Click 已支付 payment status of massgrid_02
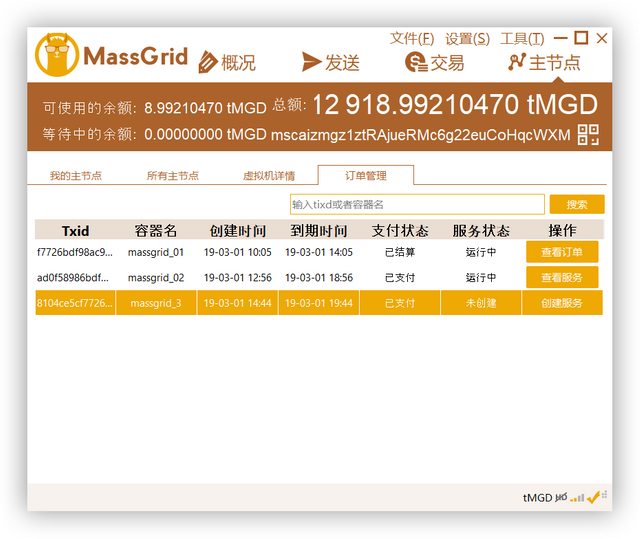The image size is (640, 539). pyautogui.click(x=400, y=277)
